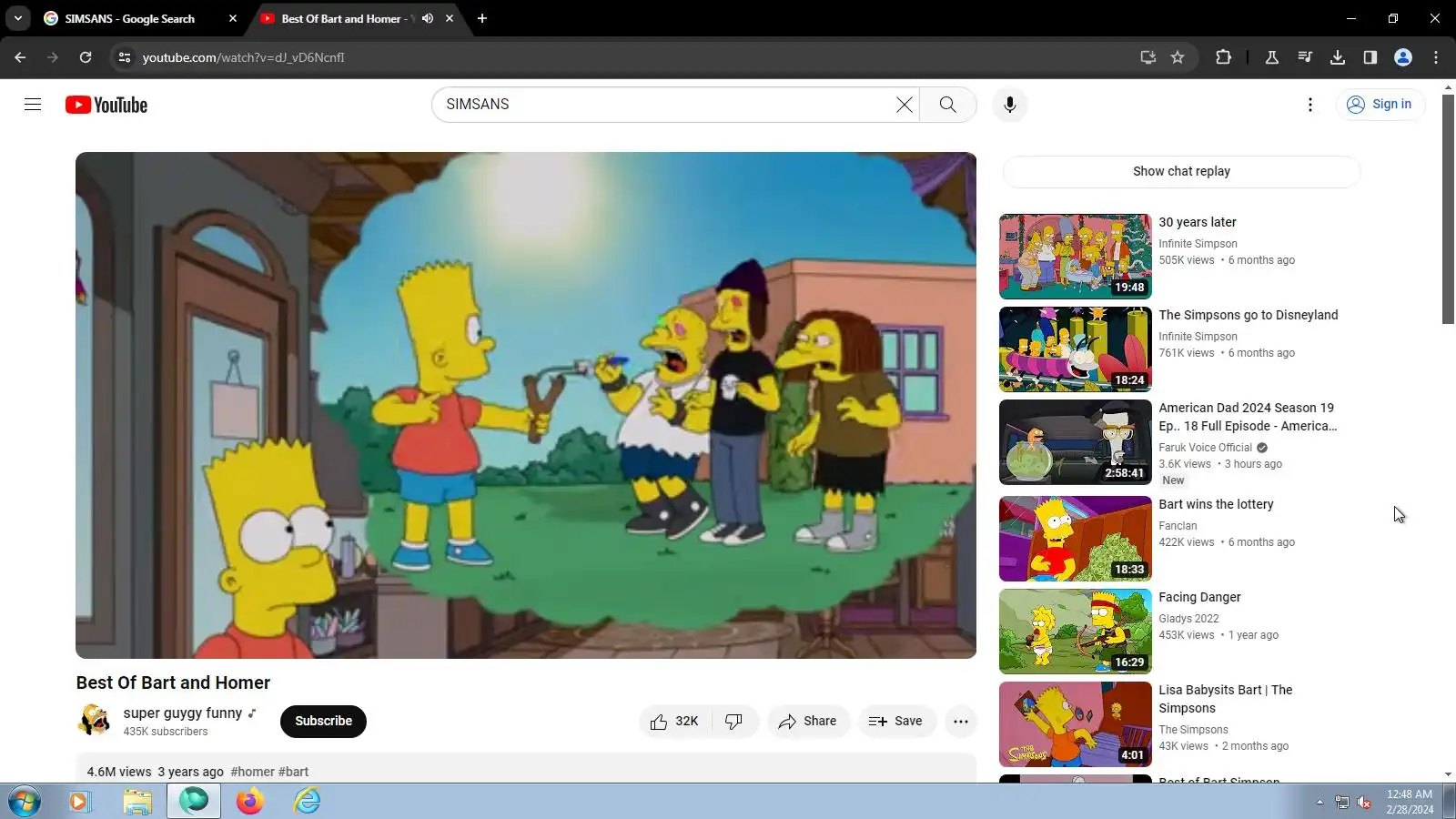The height and width of the screenshot is (819, 1456).
Task: Open taskbar clock showing 12:48 AM
Action: tap(1410, 802)
